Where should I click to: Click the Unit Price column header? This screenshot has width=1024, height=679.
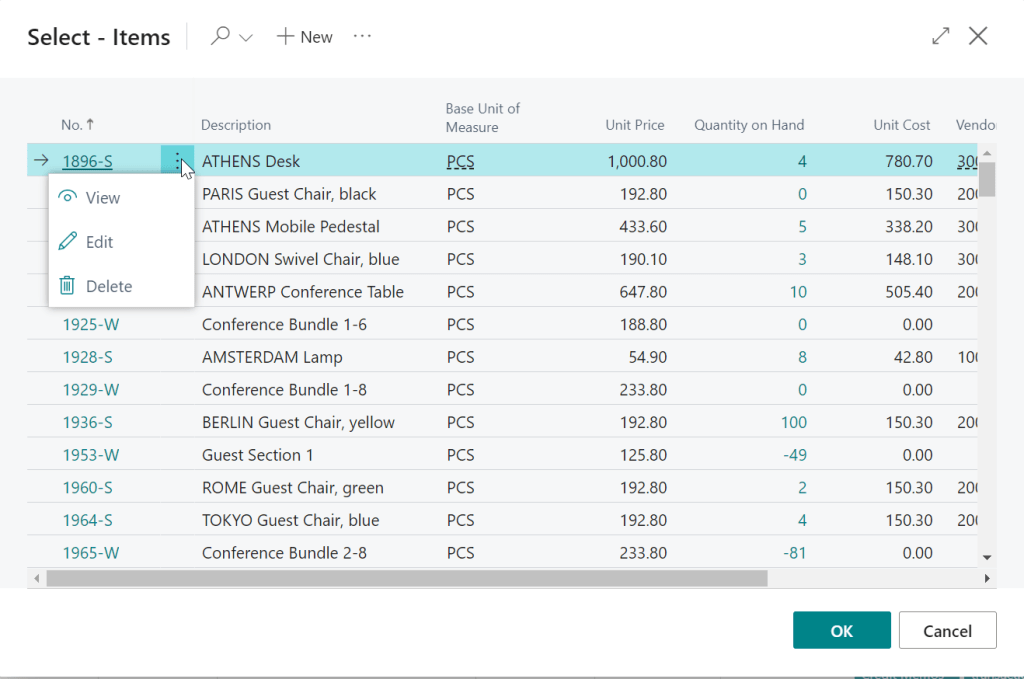(x=634, y=125)
